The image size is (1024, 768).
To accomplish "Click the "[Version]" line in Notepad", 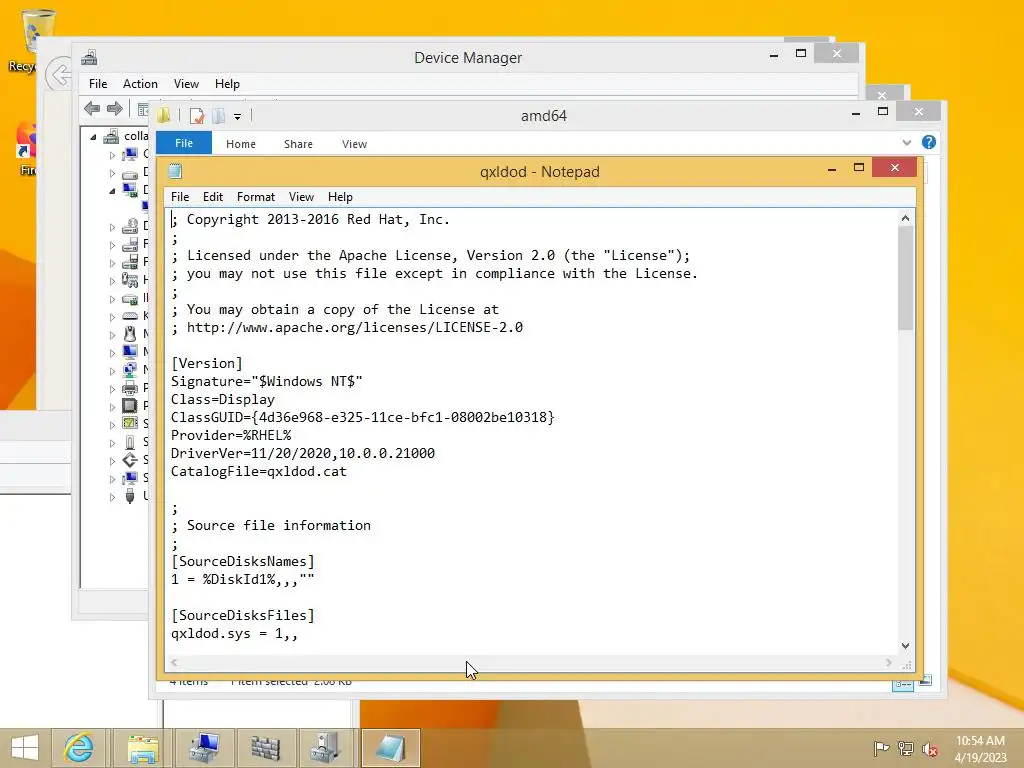I will 206,363.
